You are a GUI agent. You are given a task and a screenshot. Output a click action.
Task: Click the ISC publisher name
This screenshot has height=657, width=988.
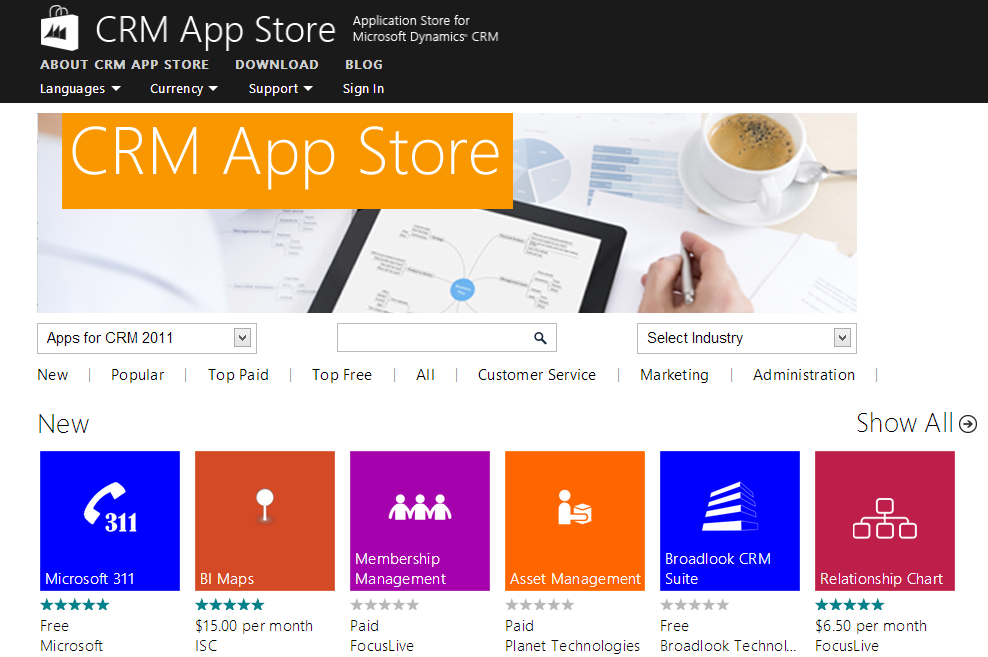[x=206, y=646]
